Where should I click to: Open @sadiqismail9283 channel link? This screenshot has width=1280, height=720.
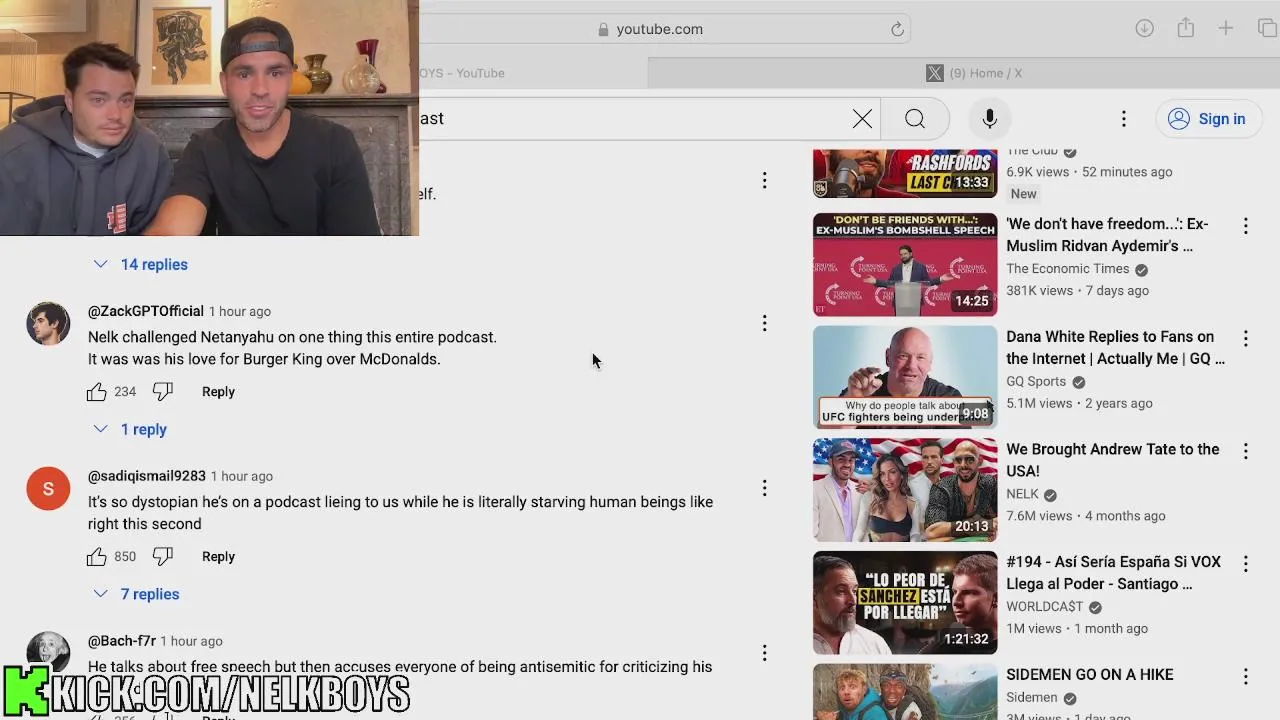(x=147, y=476)
